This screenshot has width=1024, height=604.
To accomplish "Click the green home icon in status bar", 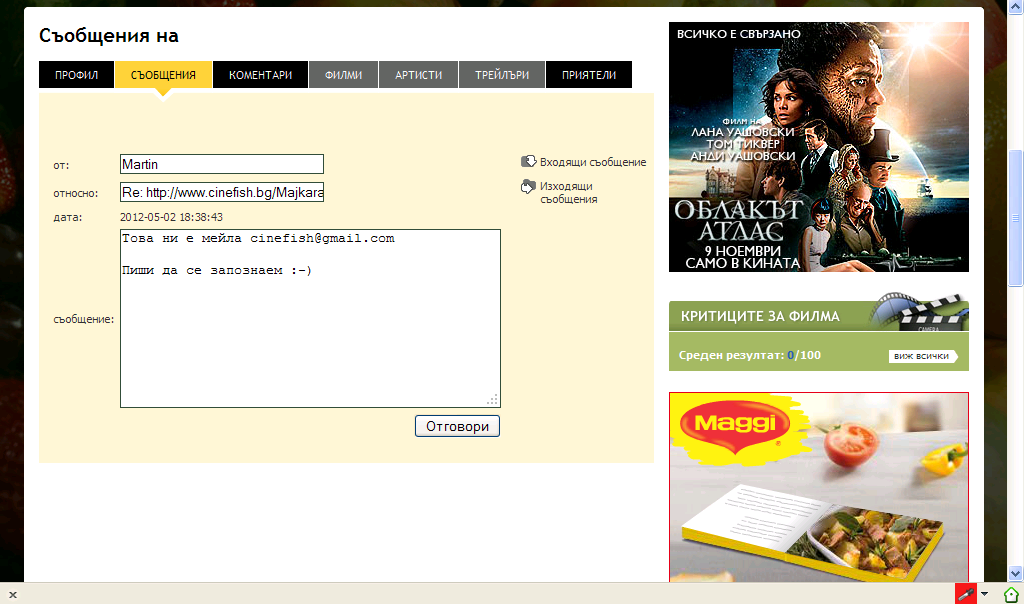I will [x=1010, y=593].
